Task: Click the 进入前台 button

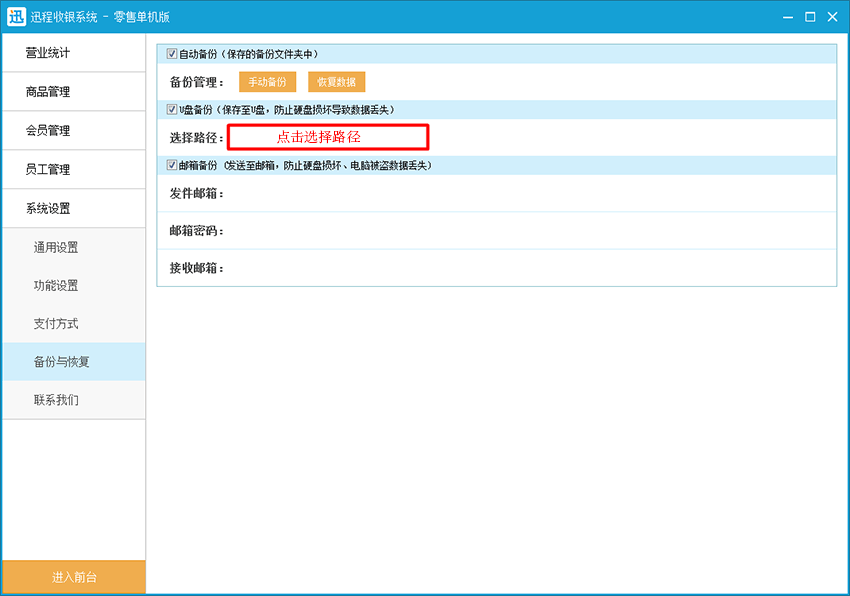Action: coord(74,577)
